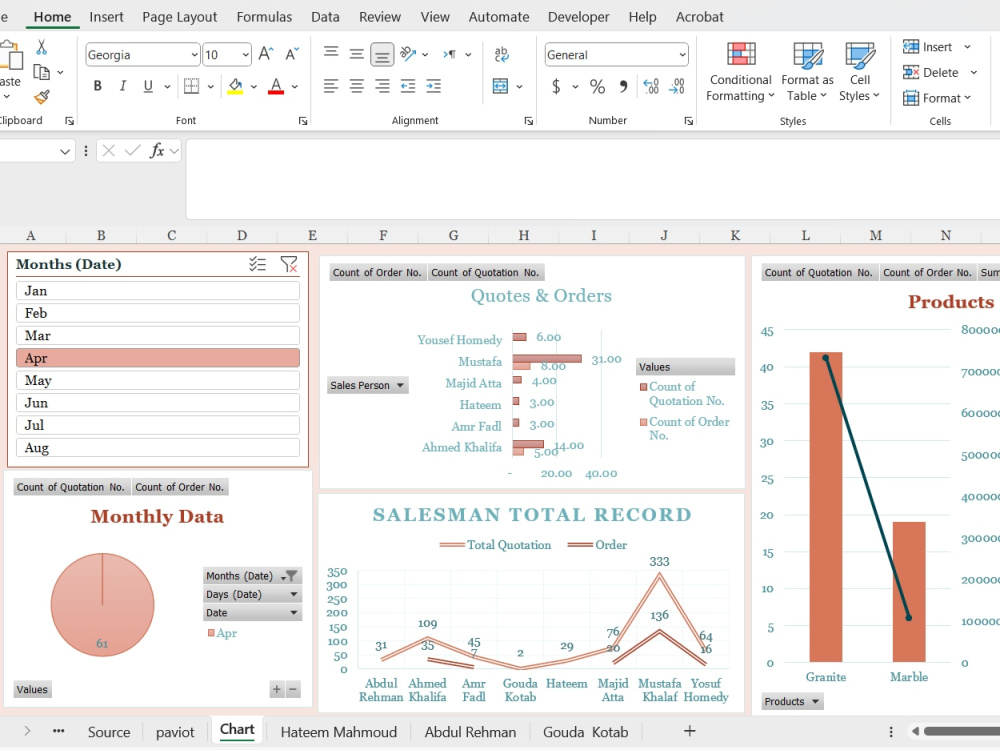1000x750 pixels.
Task: Click Center alignment icon
Action: point(357,85)
